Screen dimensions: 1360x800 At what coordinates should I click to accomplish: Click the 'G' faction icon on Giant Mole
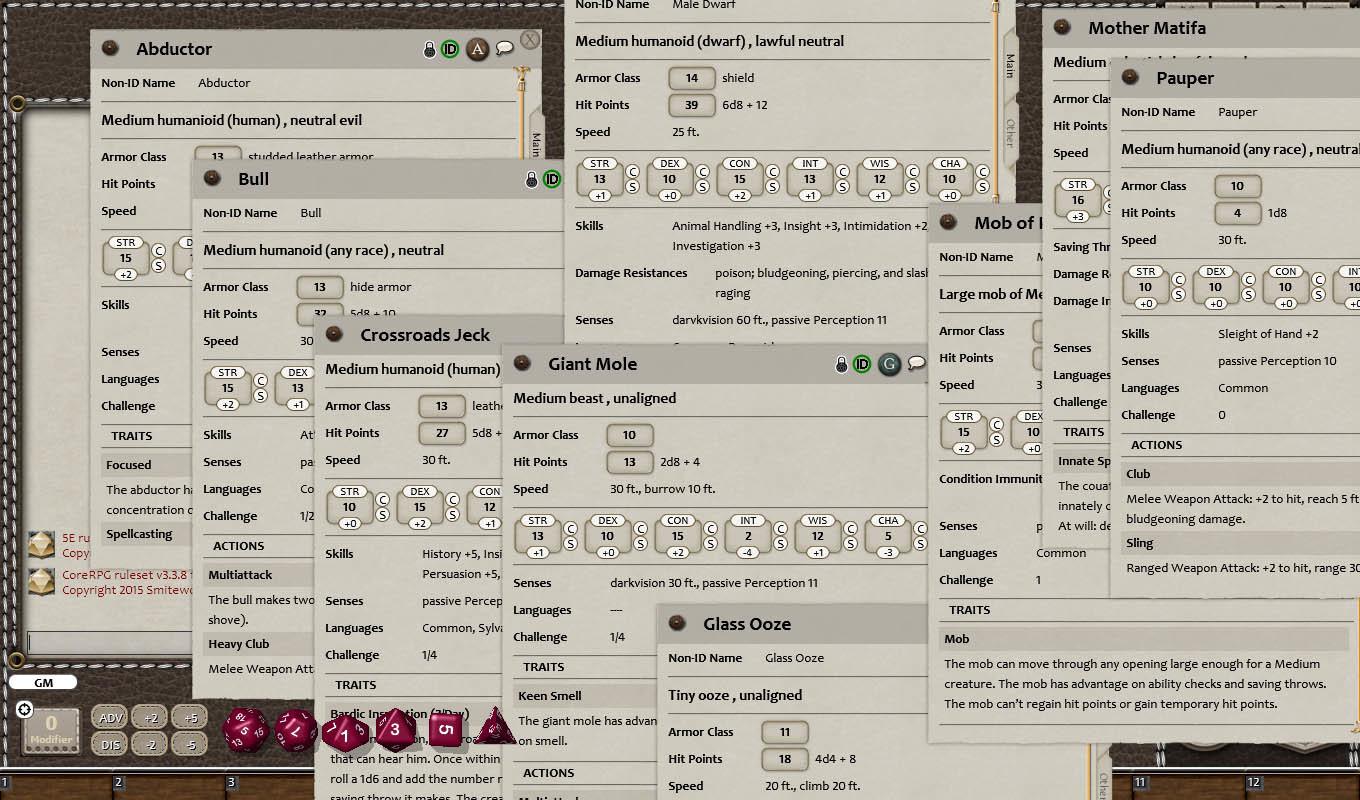[x=889, y=365]
